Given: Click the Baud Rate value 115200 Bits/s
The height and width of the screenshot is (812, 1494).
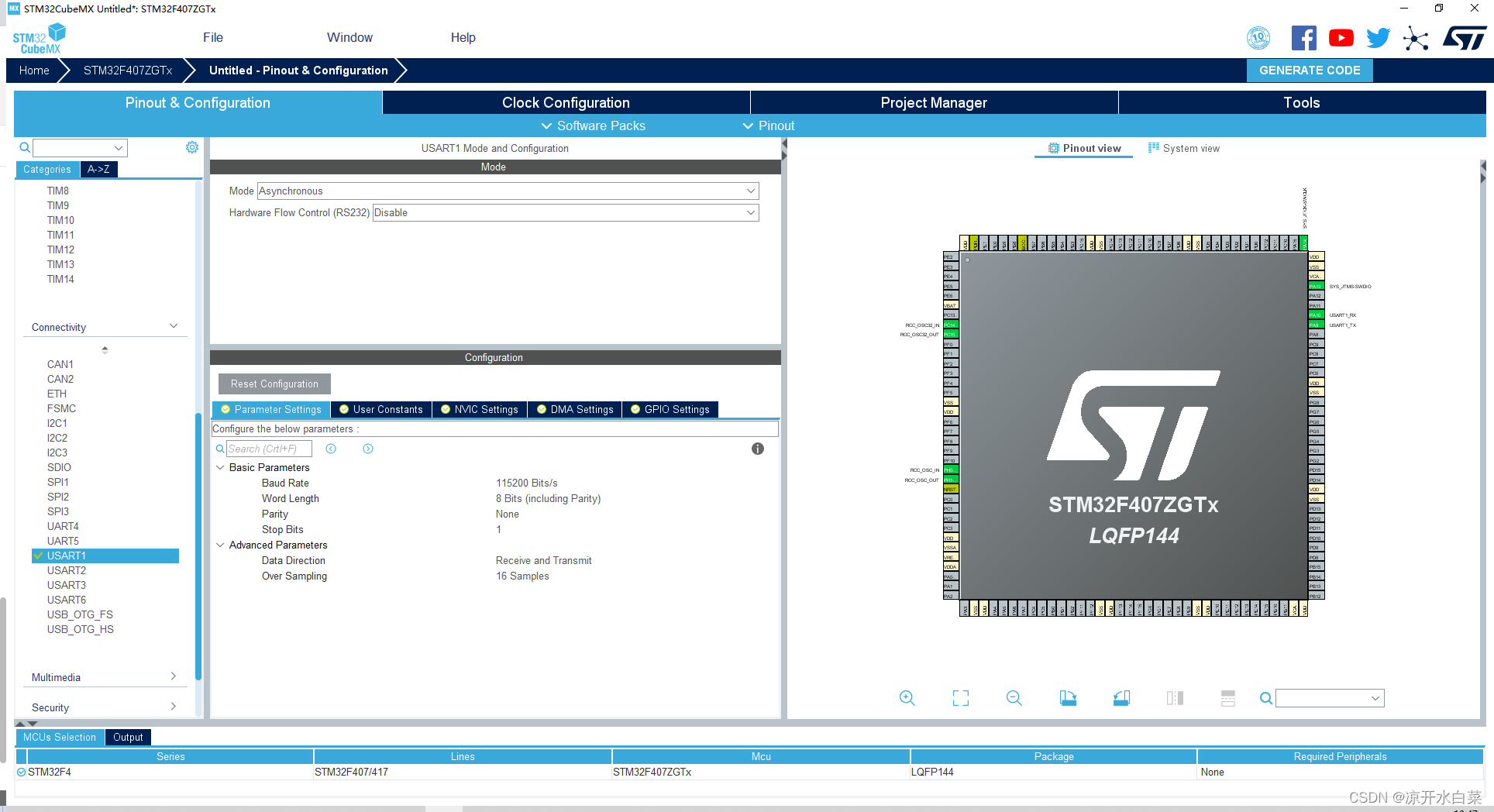Looking at the screenshot, I should [527, 483].
